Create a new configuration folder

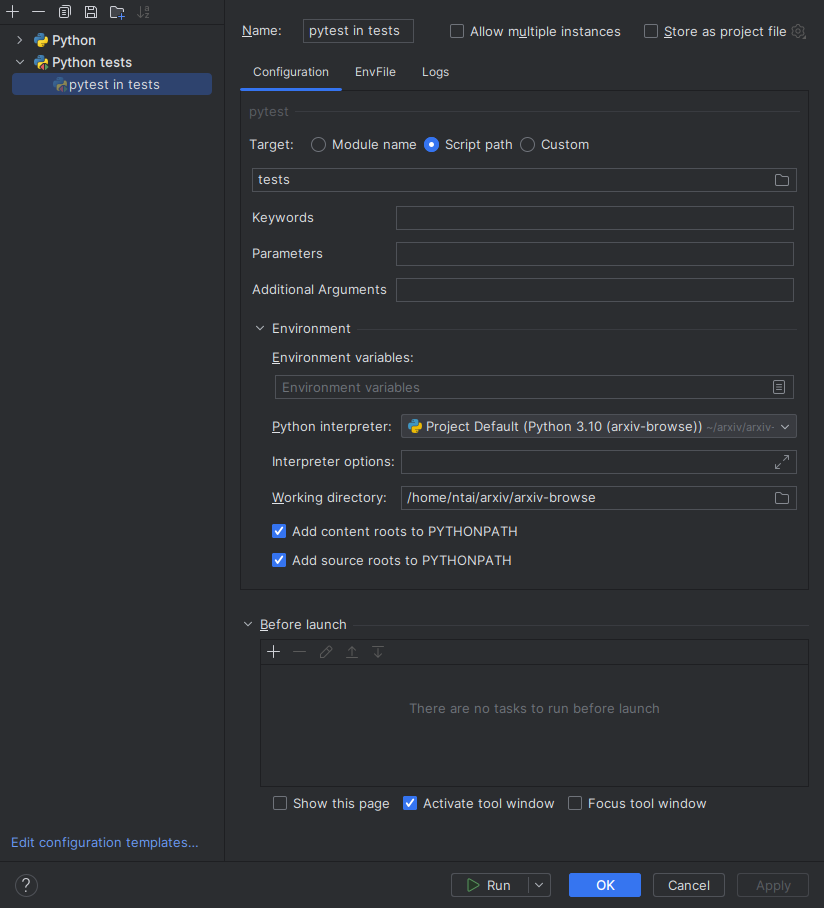click(118, 12)
